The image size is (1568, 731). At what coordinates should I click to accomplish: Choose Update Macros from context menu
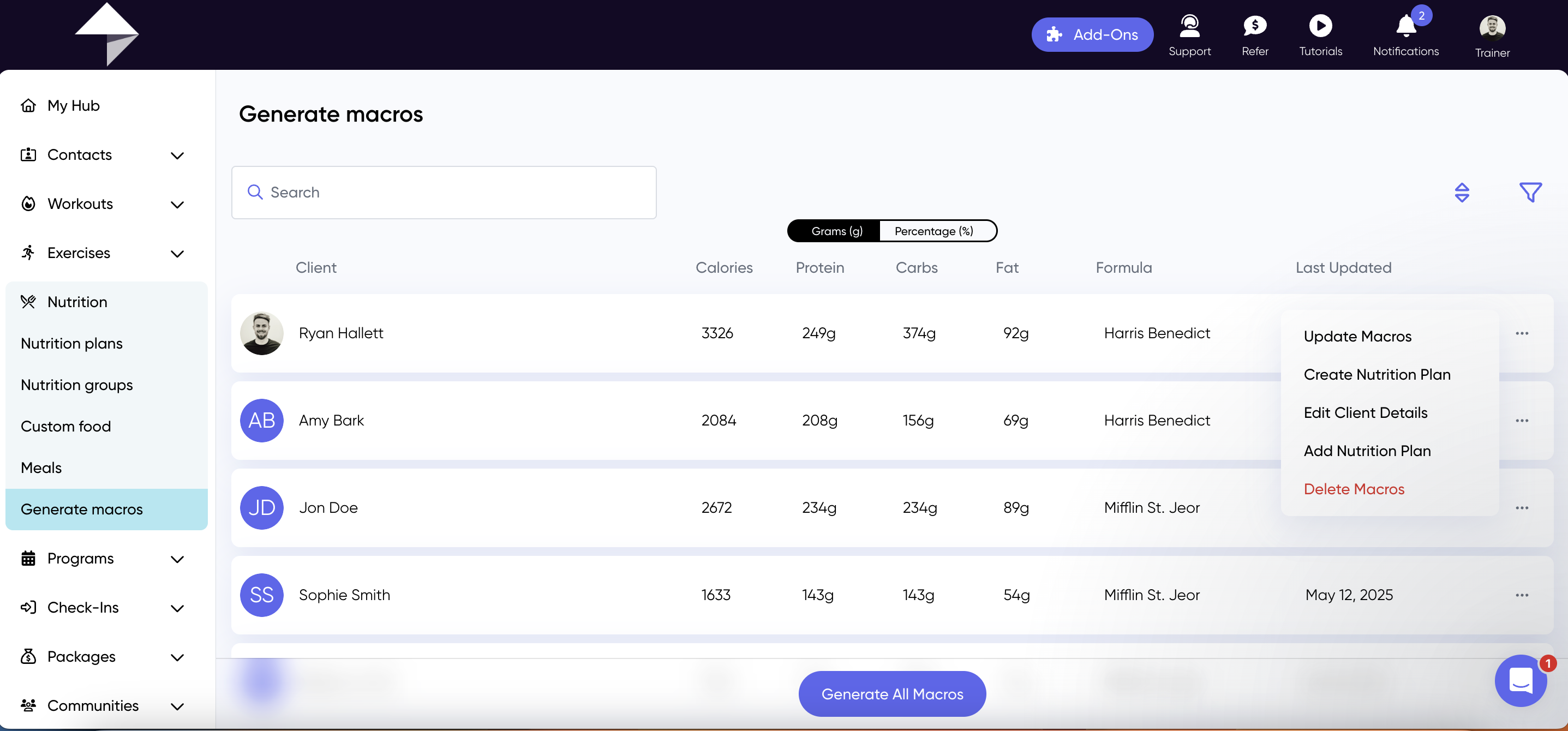coord(1357,336)
